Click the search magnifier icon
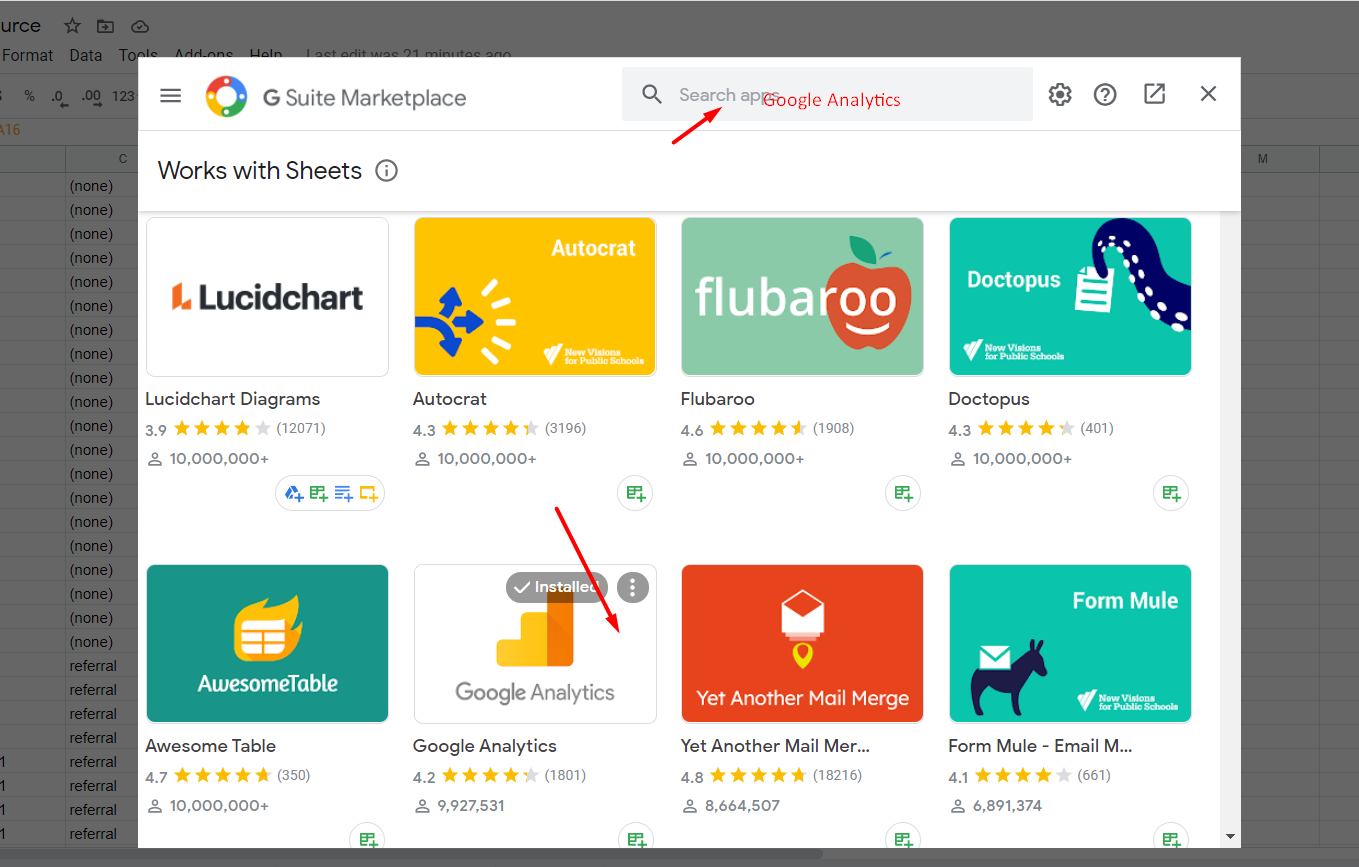 pyautogui.click(x=652, y=94)
